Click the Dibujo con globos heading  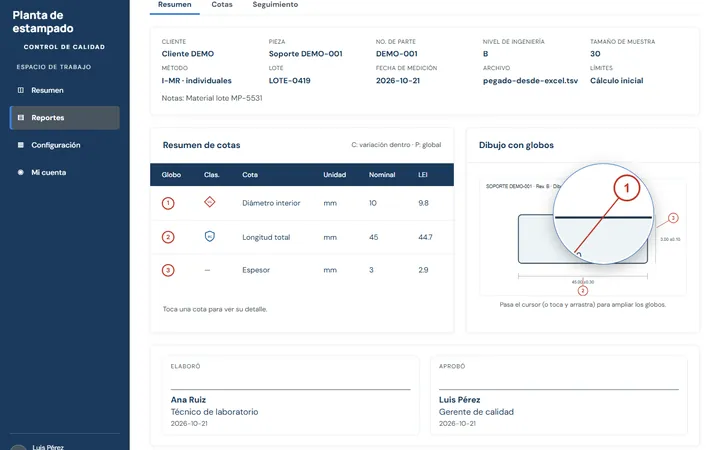click(x=516, y=145)
